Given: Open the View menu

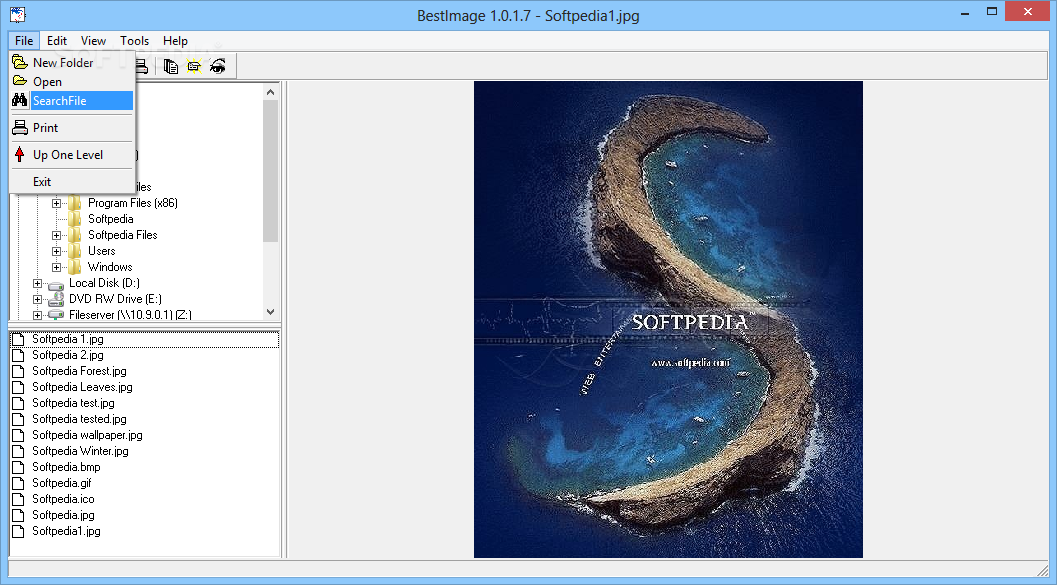Looking at the screenshot, I should pyautogui.click(x=93, y=40).
